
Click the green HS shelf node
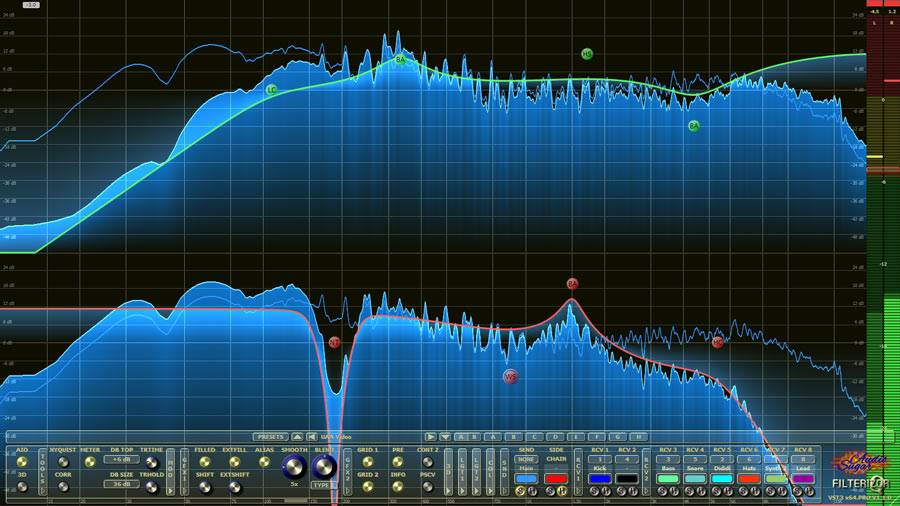click(587, 54)
